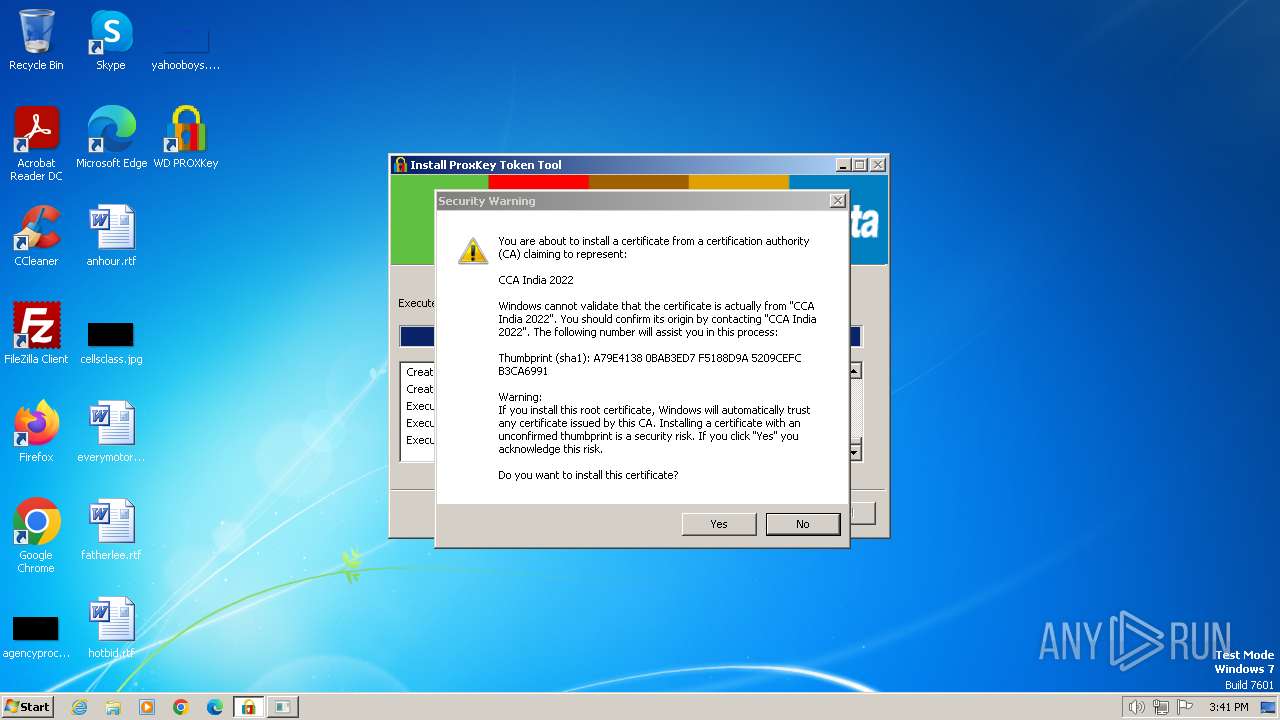Open Windows Explorer folder in taskbar
The image size is (1280, 720).
pos(113,707)
